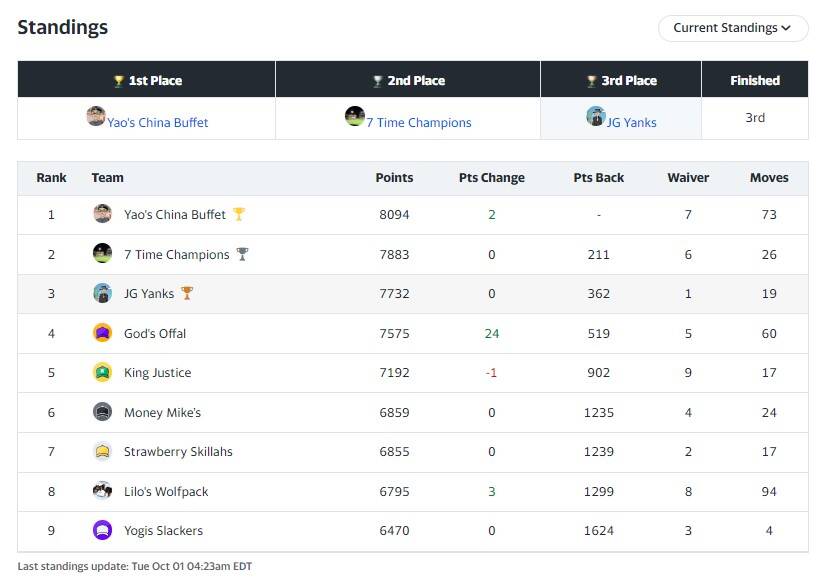Click Lilo's Wolfpack team avatar
Image resolution: width=823 pixels, height=580 pixels.
(x=102, y=491)
